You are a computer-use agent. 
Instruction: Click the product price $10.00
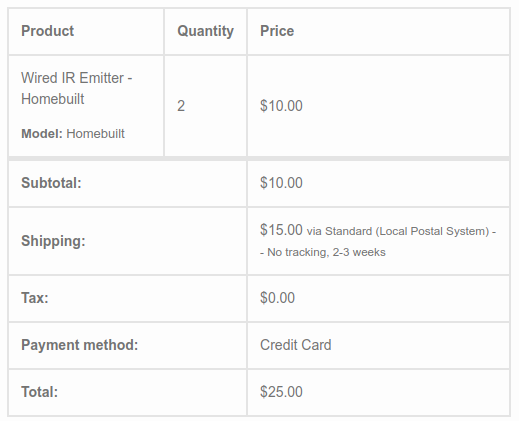click(281, 106)
